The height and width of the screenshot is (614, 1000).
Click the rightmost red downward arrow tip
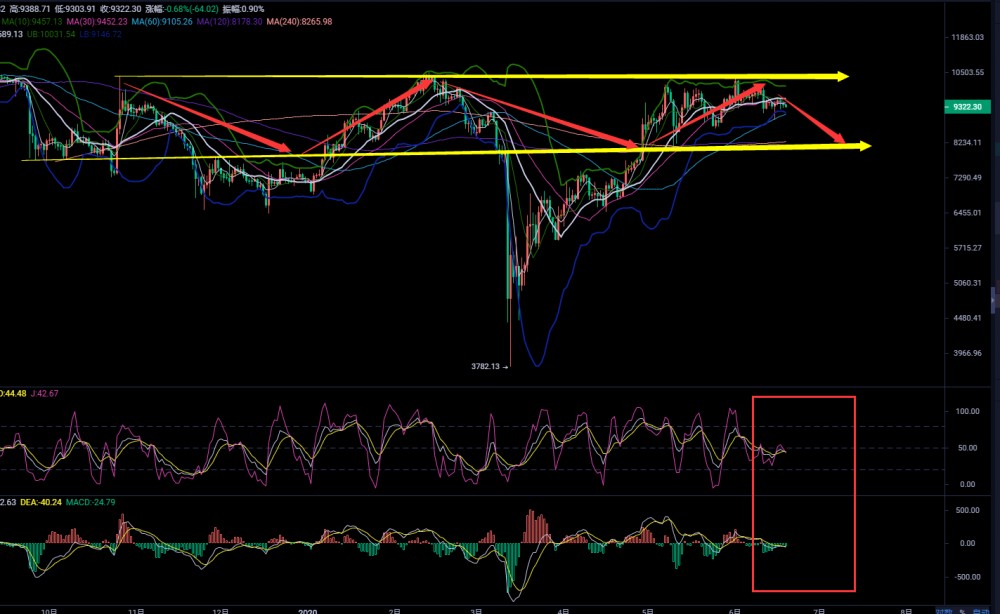pyautogui.click(x=841, y=139)
